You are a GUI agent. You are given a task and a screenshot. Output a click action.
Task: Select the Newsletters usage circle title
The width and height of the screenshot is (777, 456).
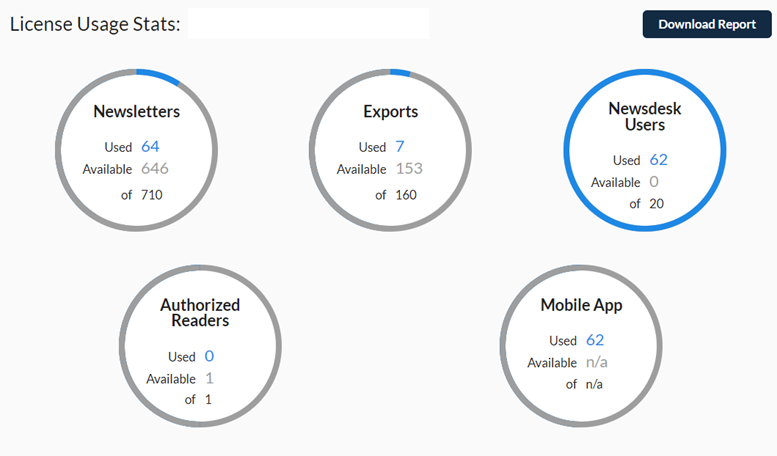[x=137, y=112]
